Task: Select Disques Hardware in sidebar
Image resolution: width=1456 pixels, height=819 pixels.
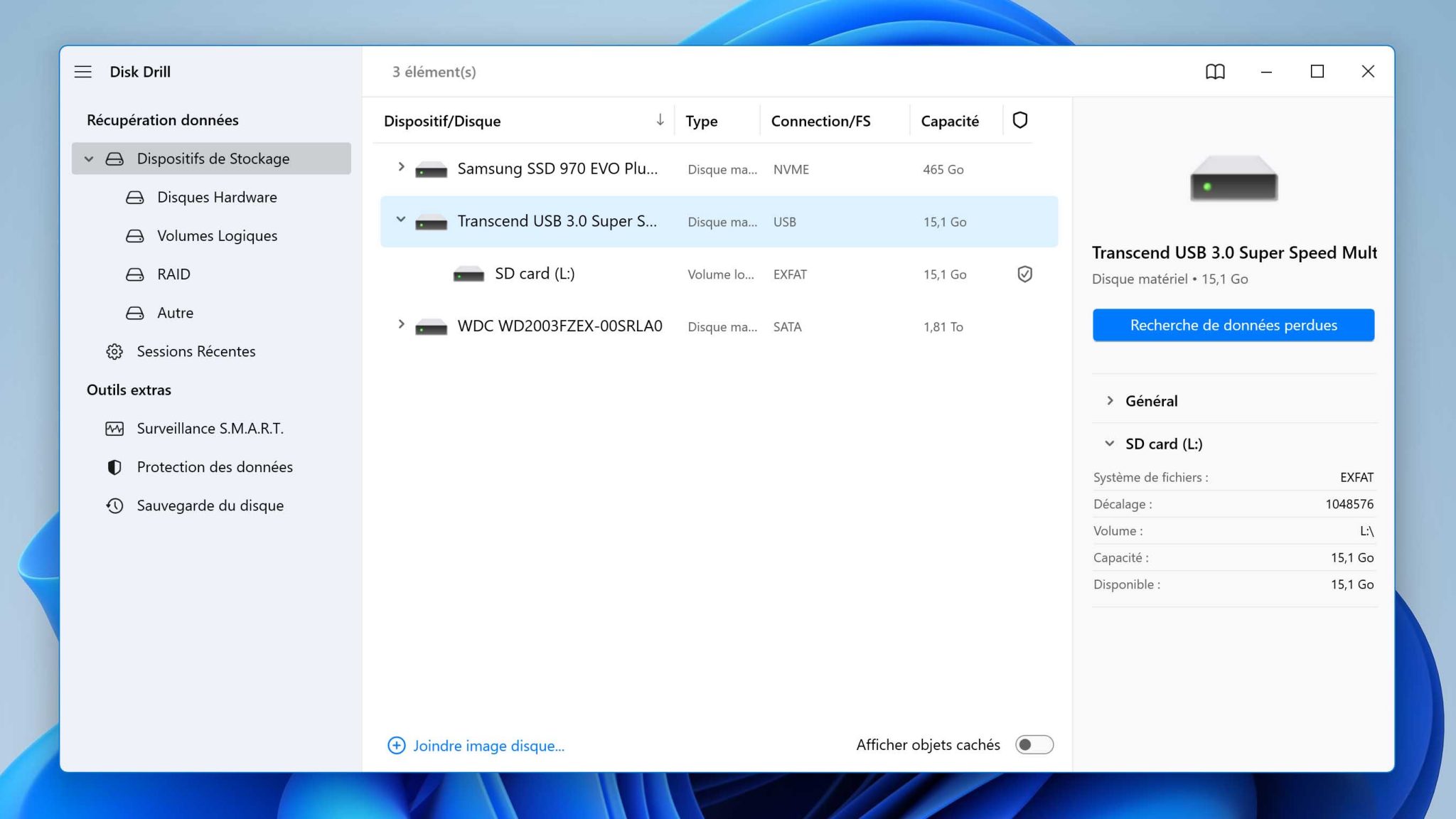Action: (x=217, y=198)
